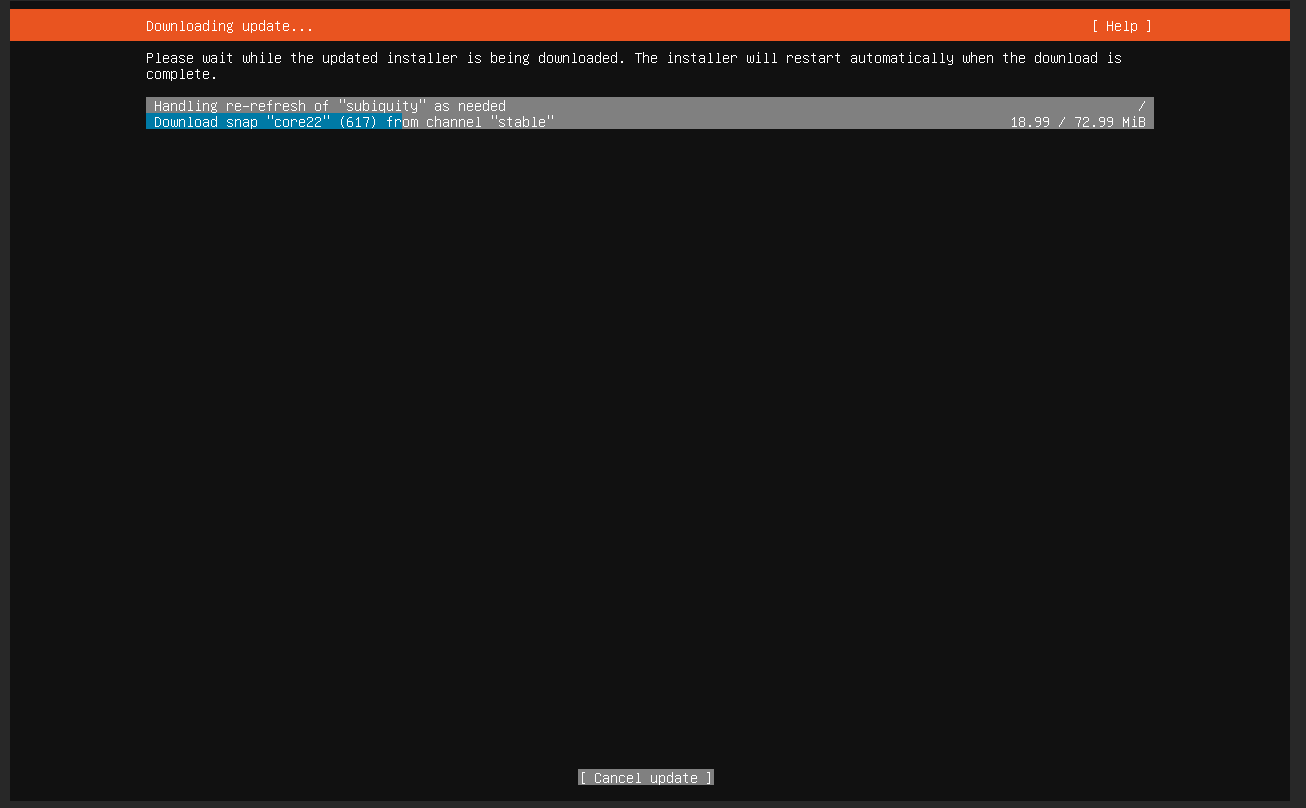Click the revision number "(617)" in the download row

tap(360, 121)
